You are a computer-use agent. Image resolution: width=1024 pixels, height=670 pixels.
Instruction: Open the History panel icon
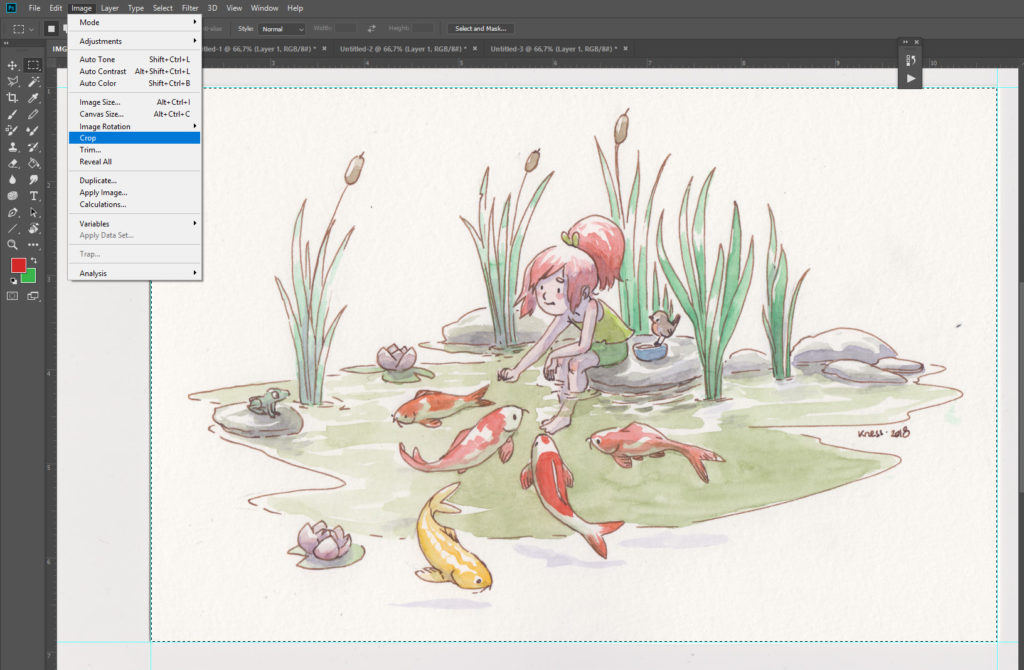(x=910, y=60)
